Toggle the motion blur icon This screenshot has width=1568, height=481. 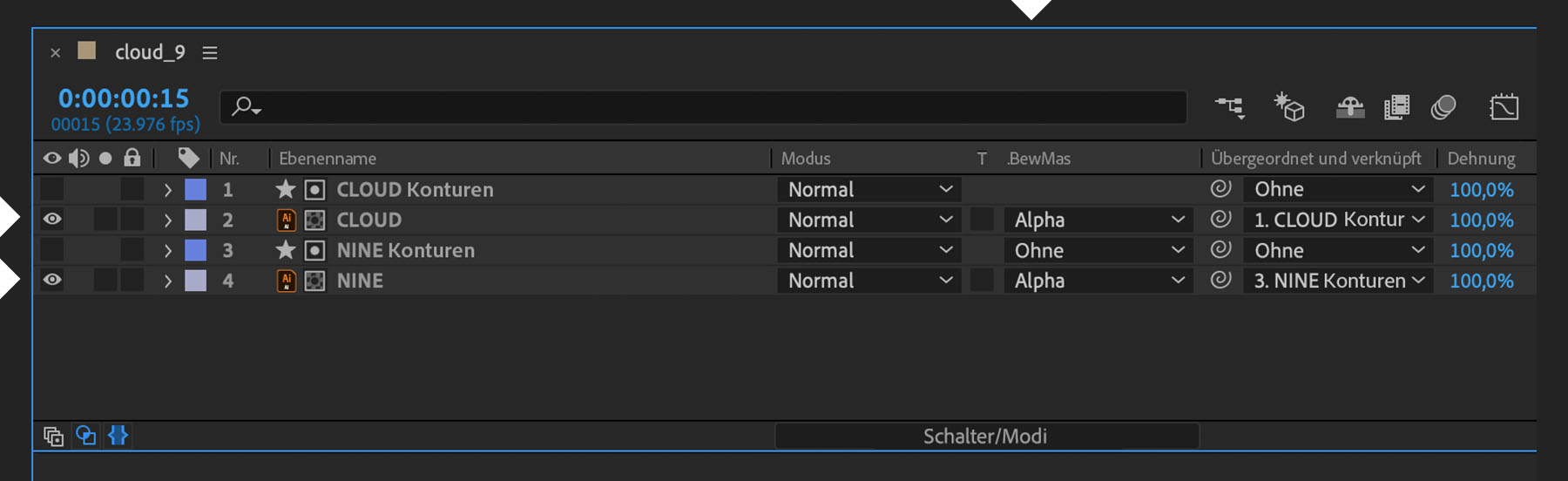1443,107
